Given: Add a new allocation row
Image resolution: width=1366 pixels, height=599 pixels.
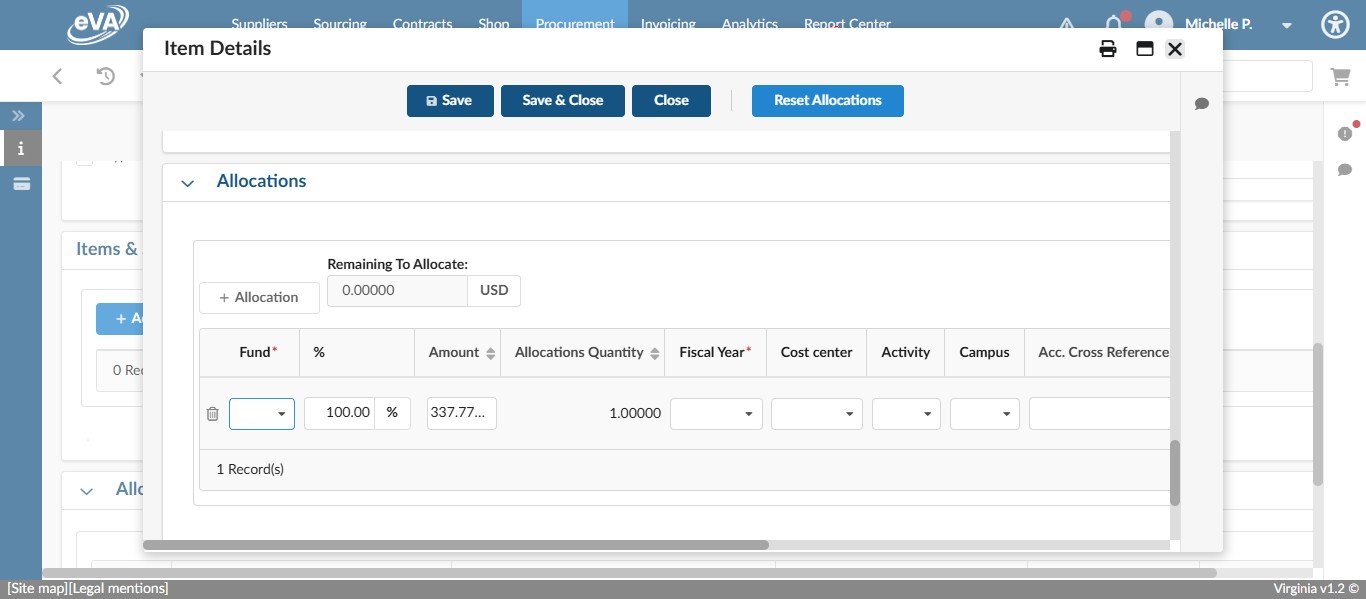Looking at the screenshot, I should pyautogui.click(x=259, y=297).
